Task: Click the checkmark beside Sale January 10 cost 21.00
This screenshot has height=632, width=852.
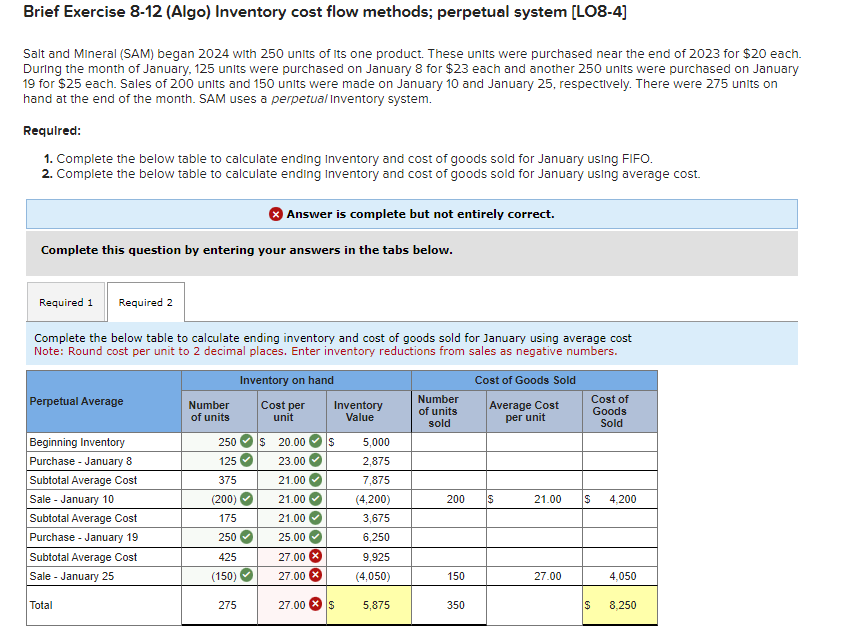Action: point(315,499)
